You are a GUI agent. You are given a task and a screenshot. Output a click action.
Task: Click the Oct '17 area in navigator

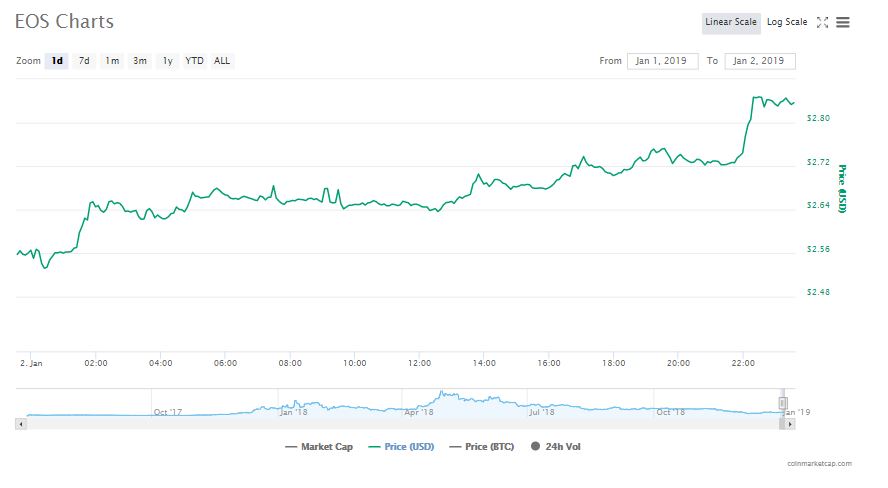point(168,412)
